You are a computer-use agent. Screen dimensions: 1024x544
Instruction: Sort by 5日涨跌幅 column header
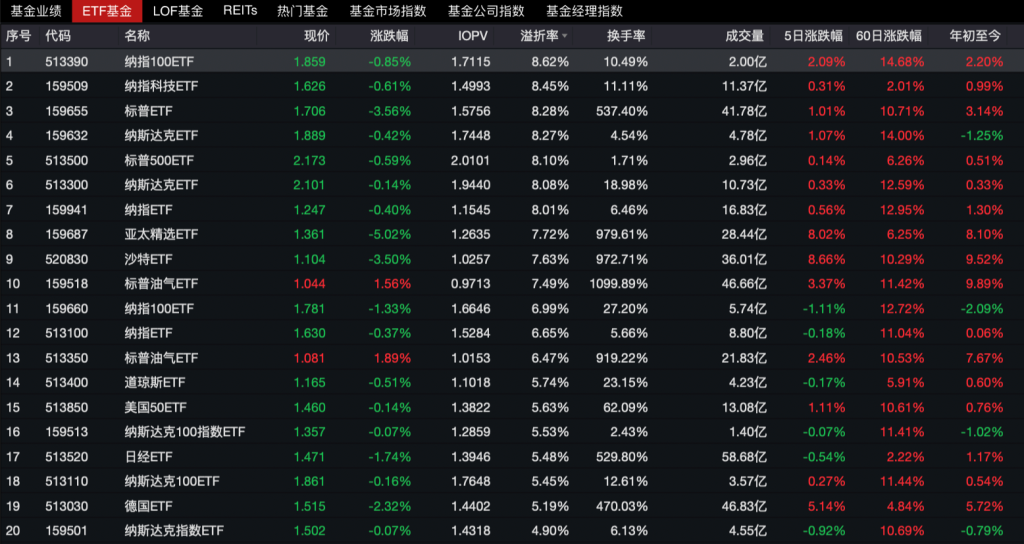813,37
